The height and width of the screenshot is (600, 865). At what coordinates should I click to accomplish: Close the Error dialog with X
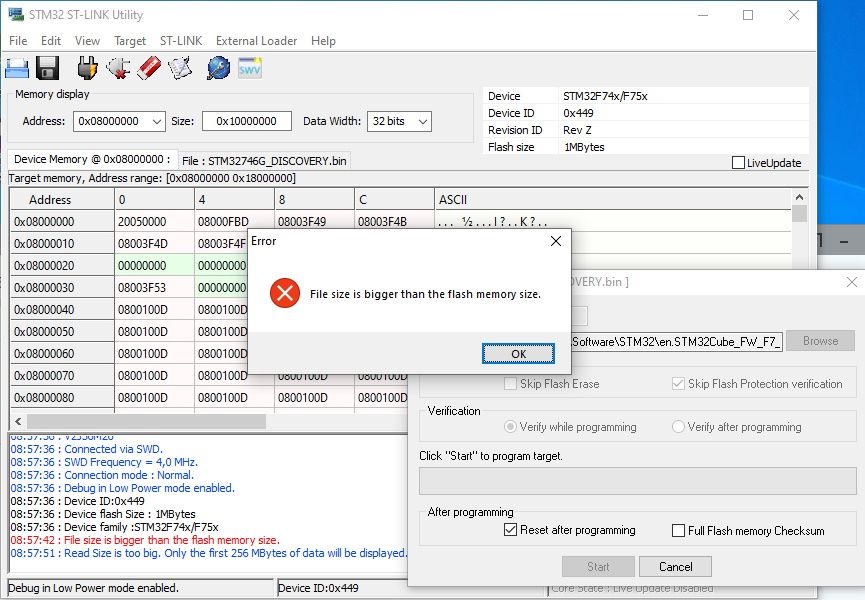pos(556,241)
